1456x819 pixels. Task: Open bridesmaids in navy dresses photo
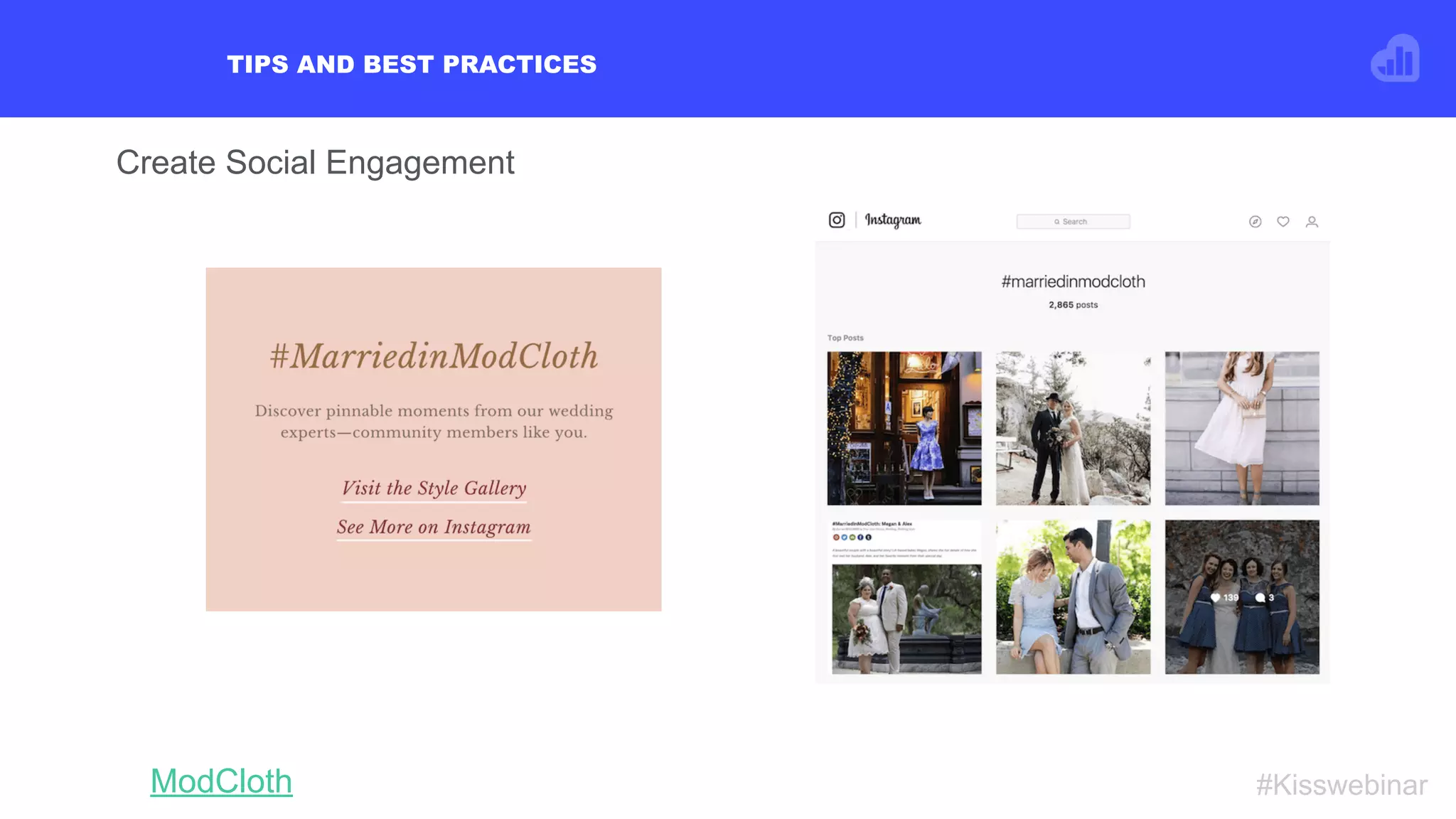1242,597
